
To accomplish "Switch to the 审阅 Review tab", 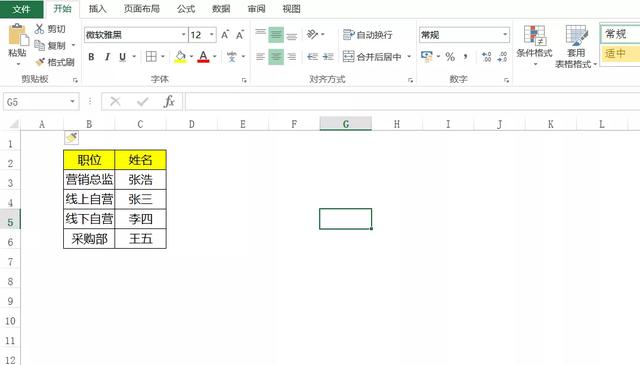I will tap(256, 9).
